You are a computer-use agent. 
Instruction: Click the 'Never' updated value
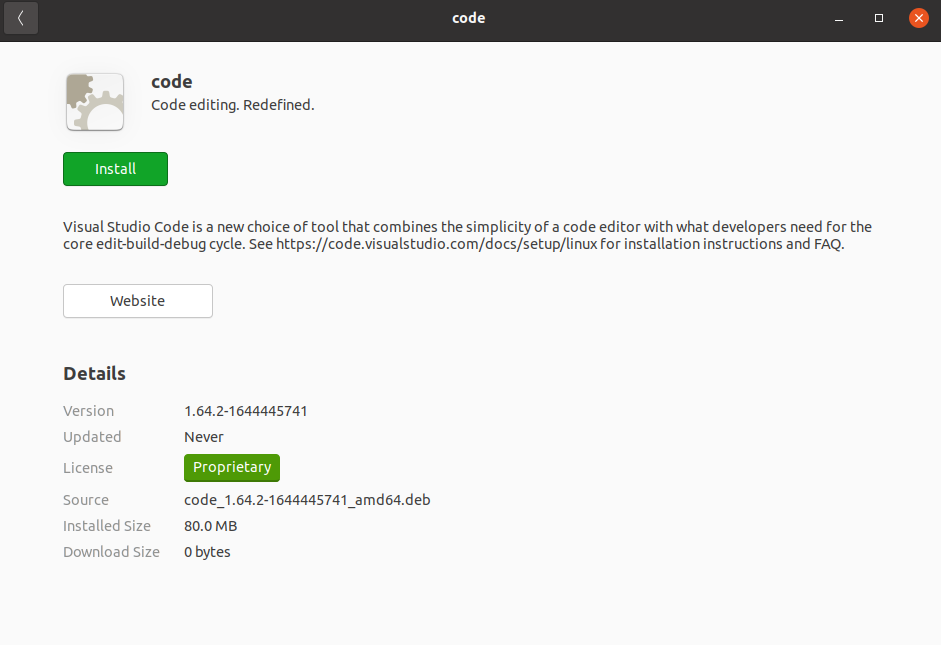(204, 437)
